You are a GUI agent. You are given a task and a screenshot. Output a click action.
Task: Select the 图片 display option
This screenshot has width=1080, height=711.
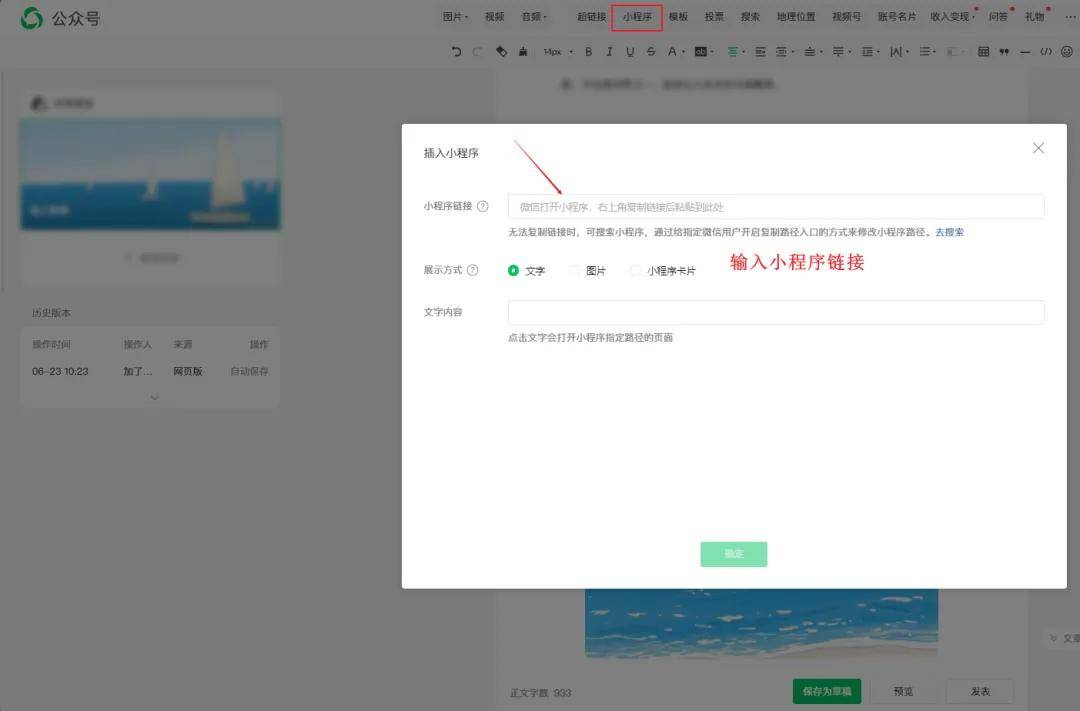[574, 271]
